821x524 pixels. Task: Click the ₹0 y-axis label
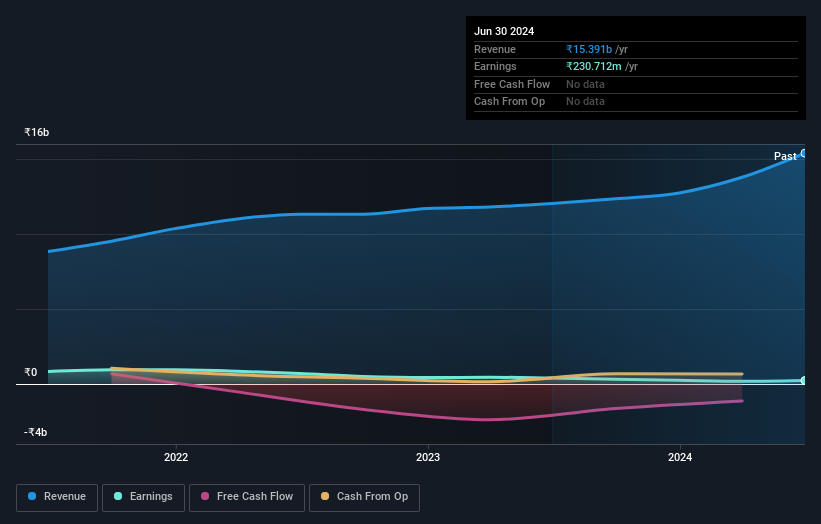31,372
